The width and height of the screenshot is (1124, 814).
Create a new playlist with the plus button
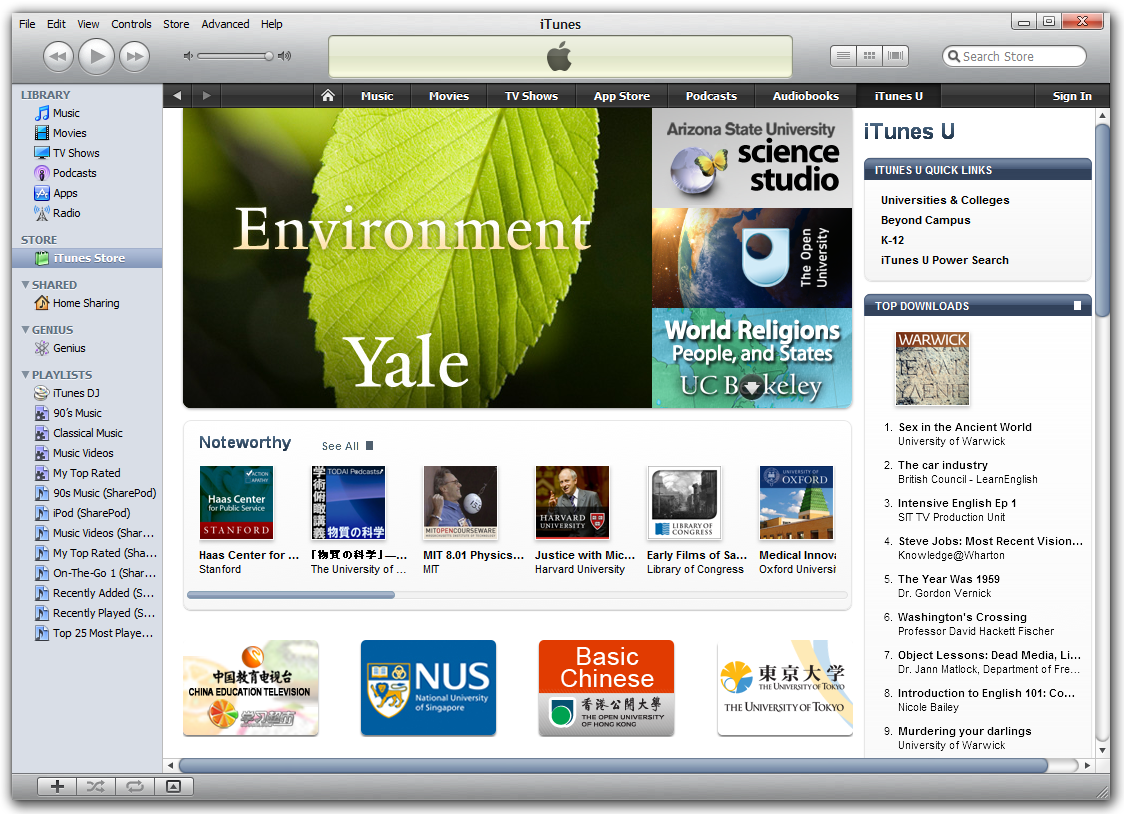[x=57, y=787]
